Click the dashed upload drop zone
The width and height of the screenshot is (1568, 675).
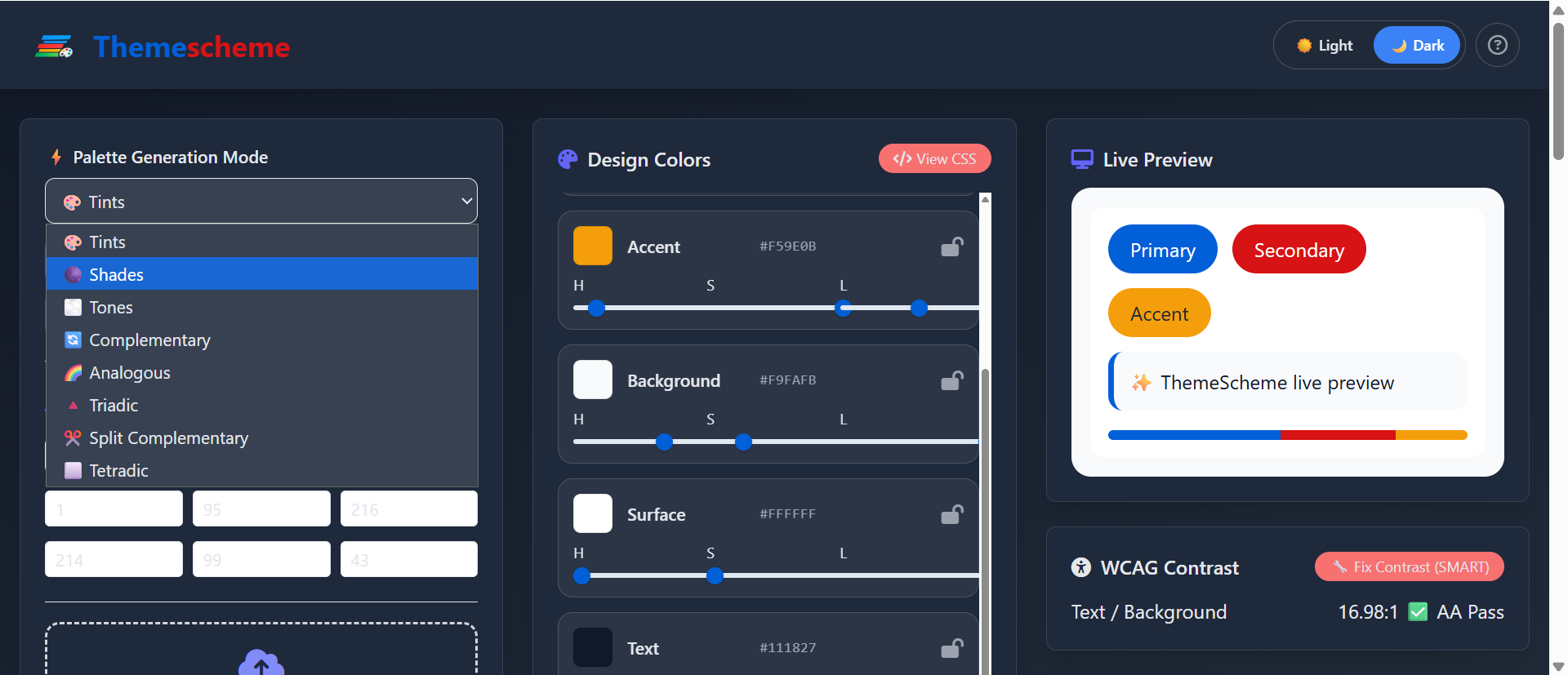261,649
